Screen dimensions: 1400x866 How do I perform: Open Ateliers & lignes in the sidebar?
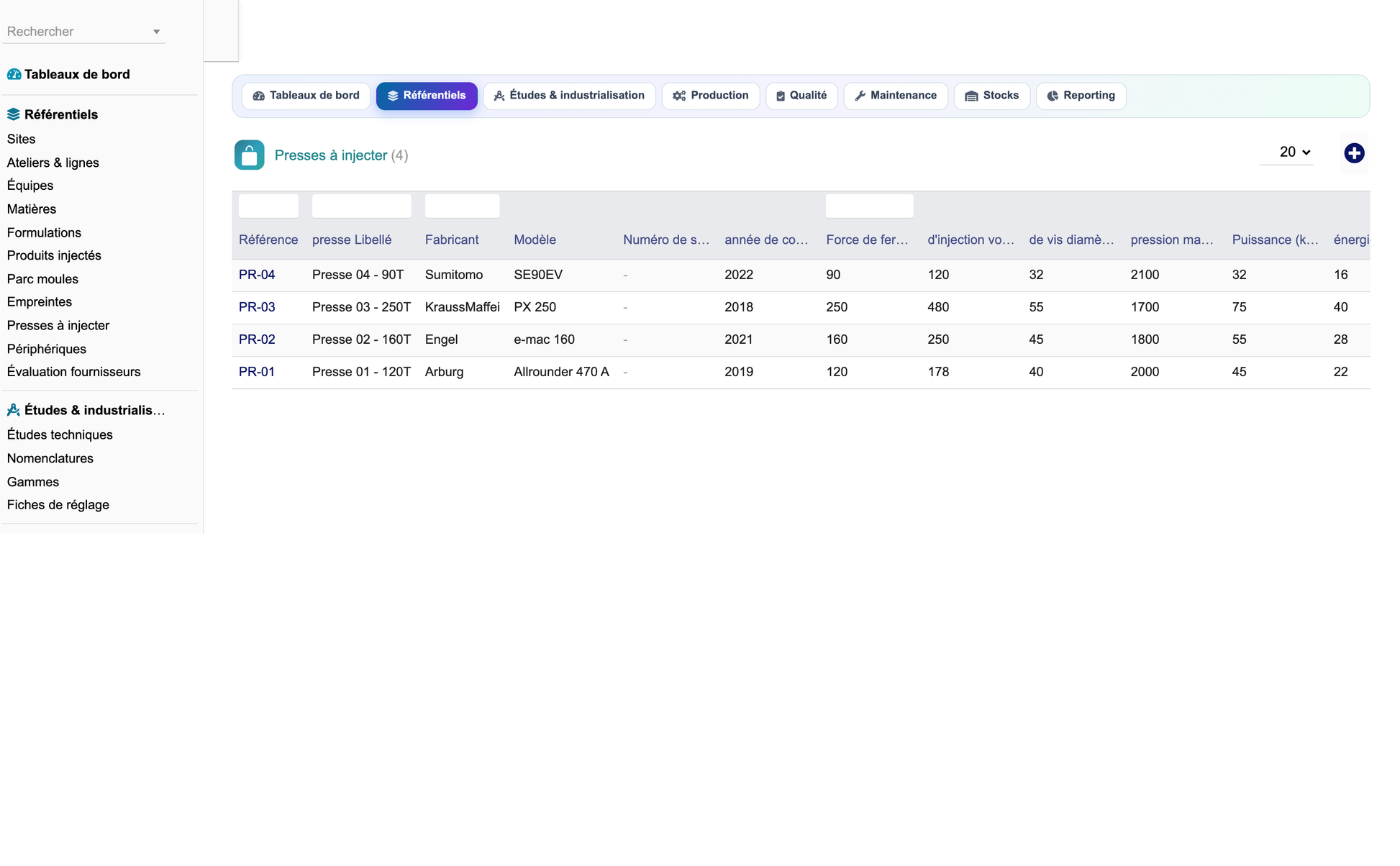click(x=53, y=163)
